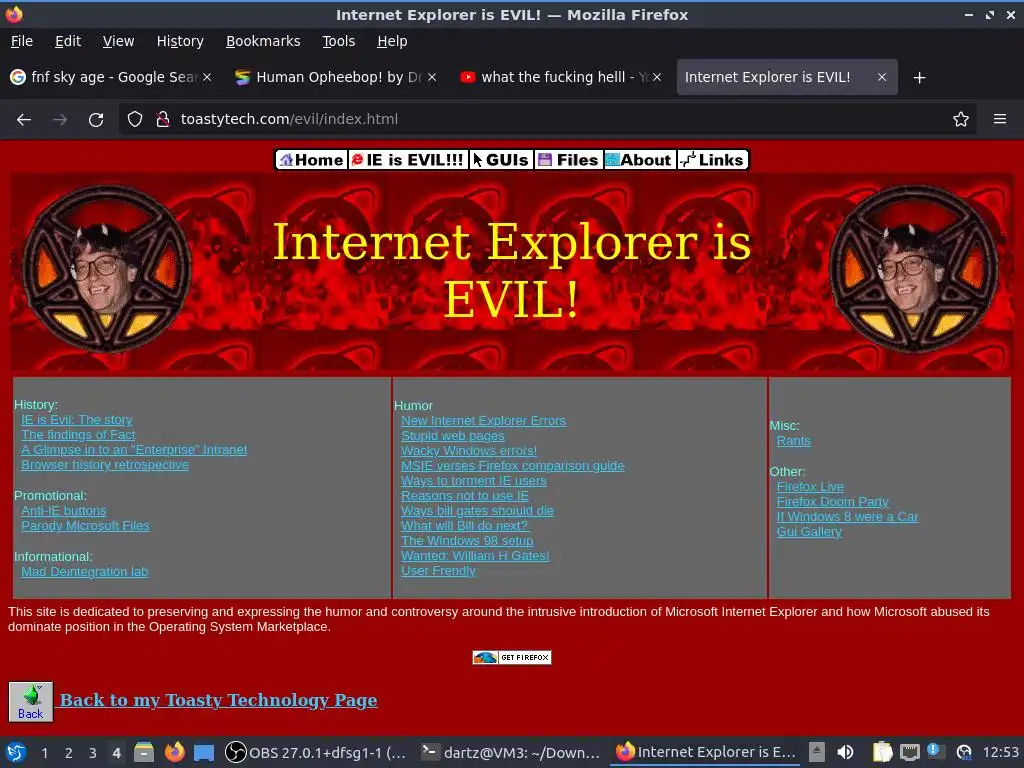This screenshot has height=768, width=1024.
Task: Open the File menu
Action: (22, 41)
